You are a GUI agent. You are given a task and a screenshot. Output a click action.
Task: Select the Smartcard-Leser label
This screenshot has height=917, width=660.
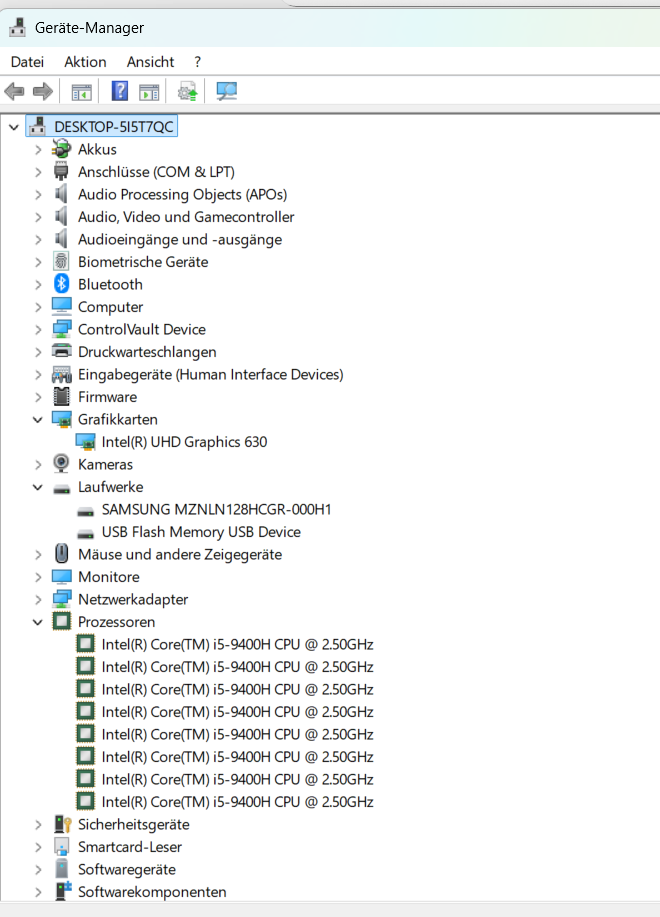point(130,847)
